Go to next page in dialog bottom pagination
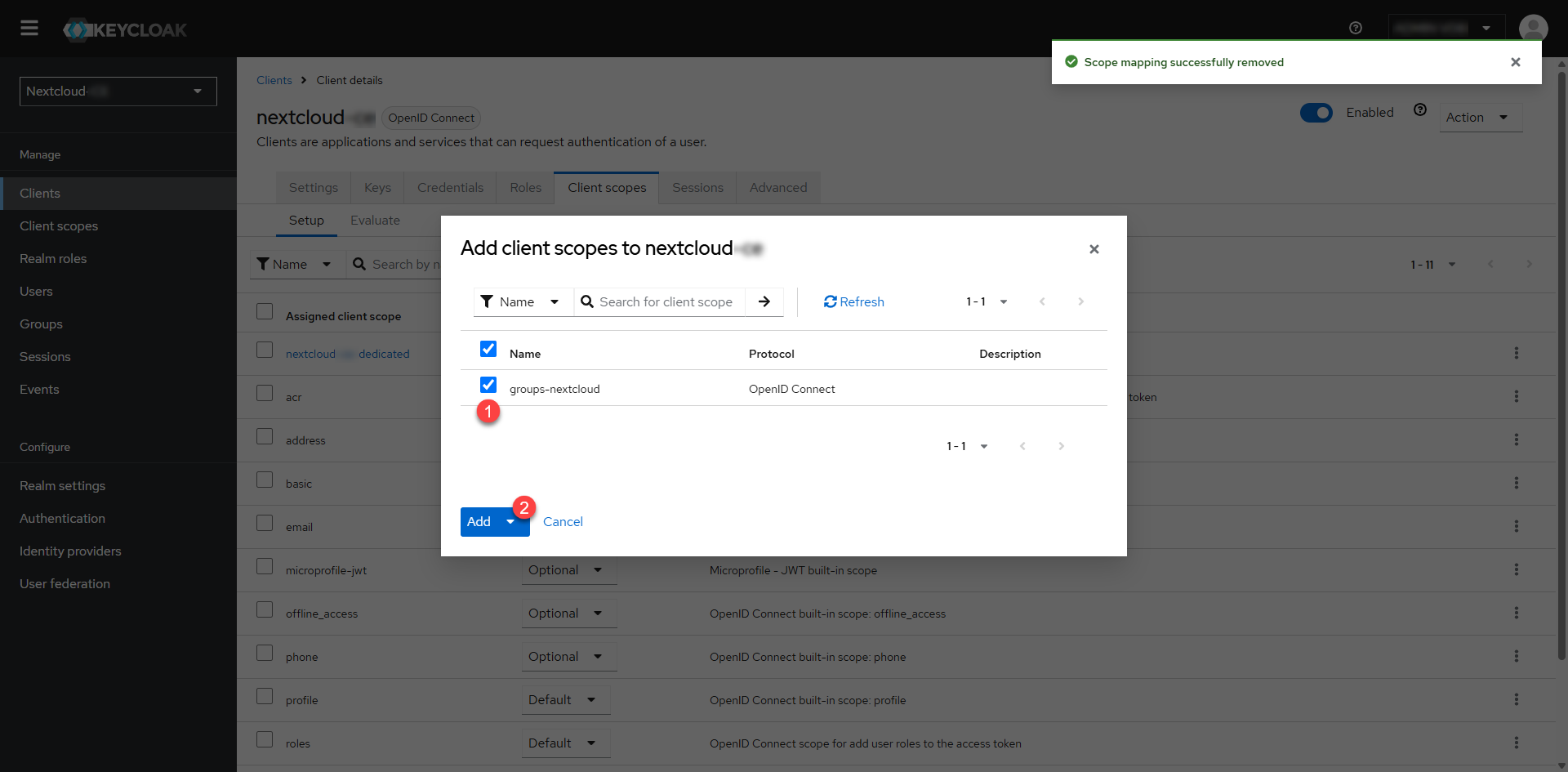The width and height of the screenshot is (1568, 772). (1061, 446)
